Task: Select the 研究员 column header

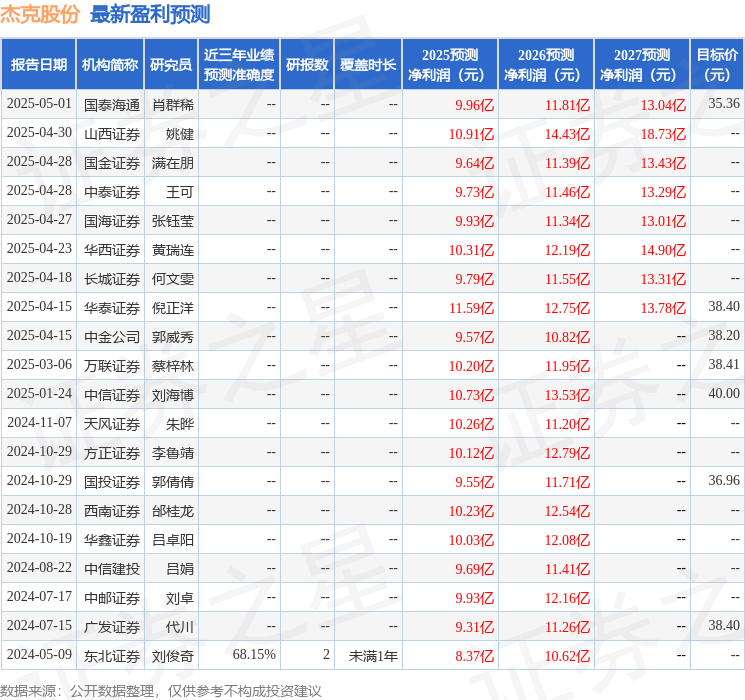Action: pos(171,64)
